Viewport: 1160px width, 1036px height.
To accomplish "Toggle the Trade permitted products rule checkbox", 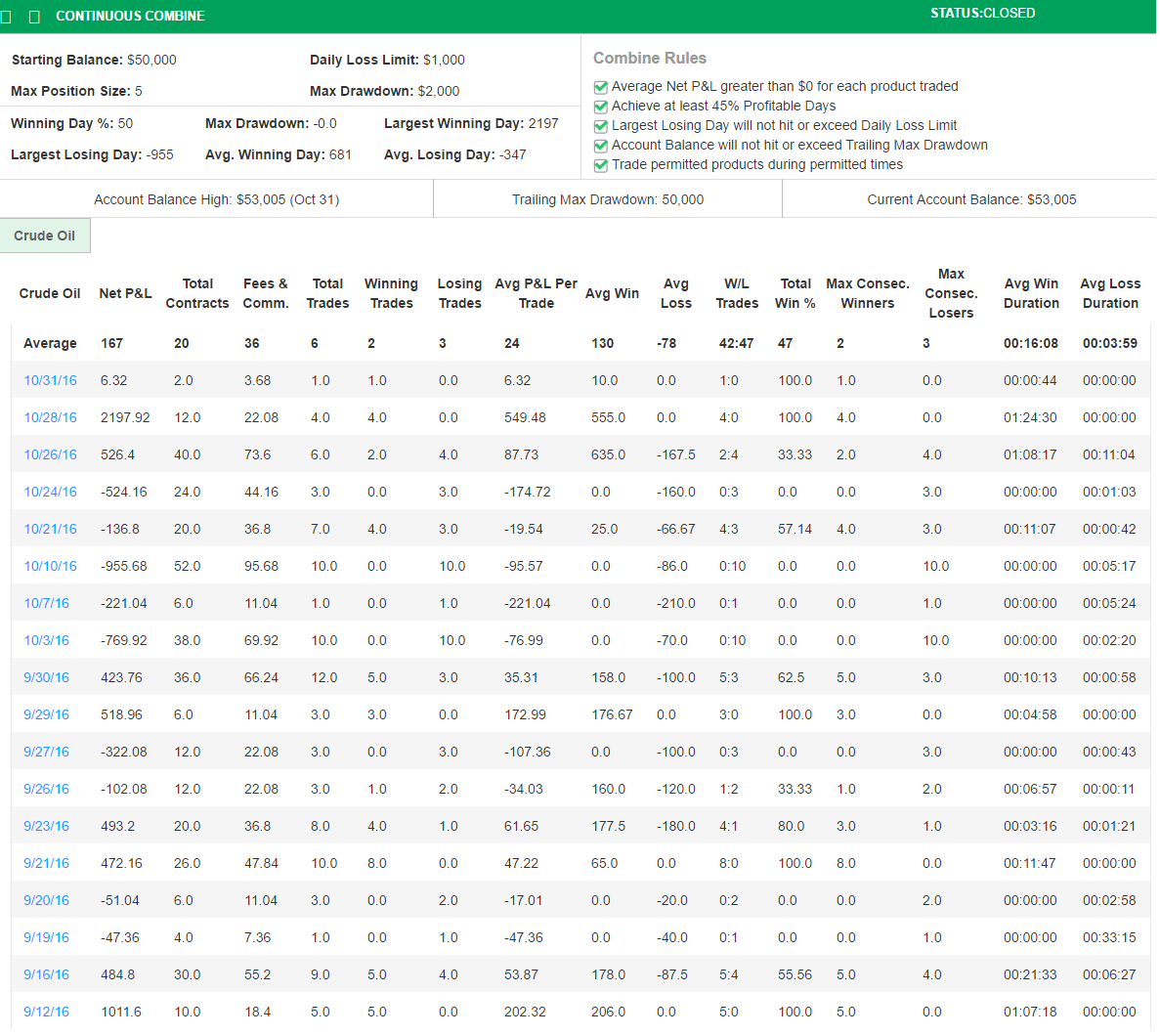I will pyautogui.click(x=601, y=165).
